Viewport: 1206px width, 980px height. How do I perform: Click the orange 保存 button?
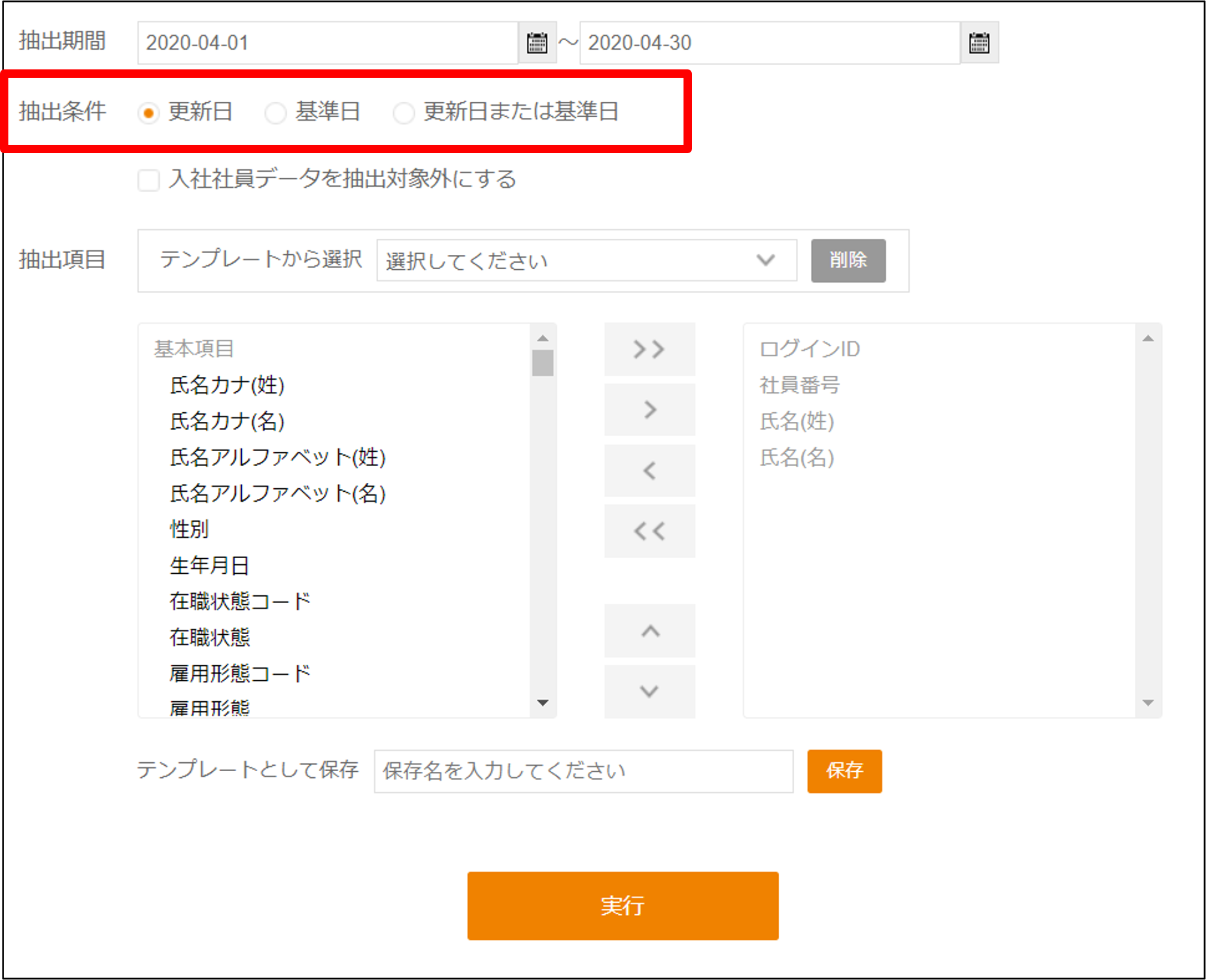[844, 771]
